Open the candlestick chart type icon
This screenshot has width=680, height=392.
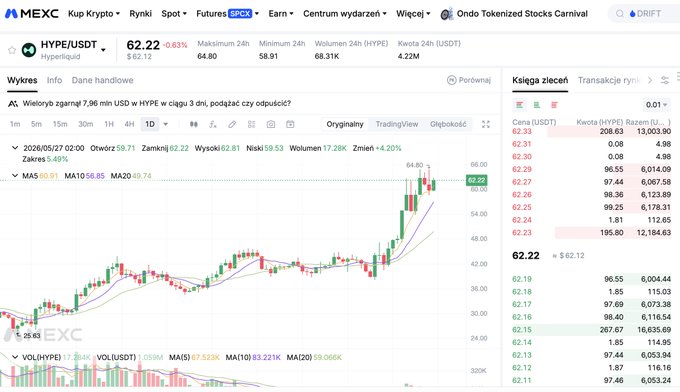pyautogui.click(x=193, y=124)
